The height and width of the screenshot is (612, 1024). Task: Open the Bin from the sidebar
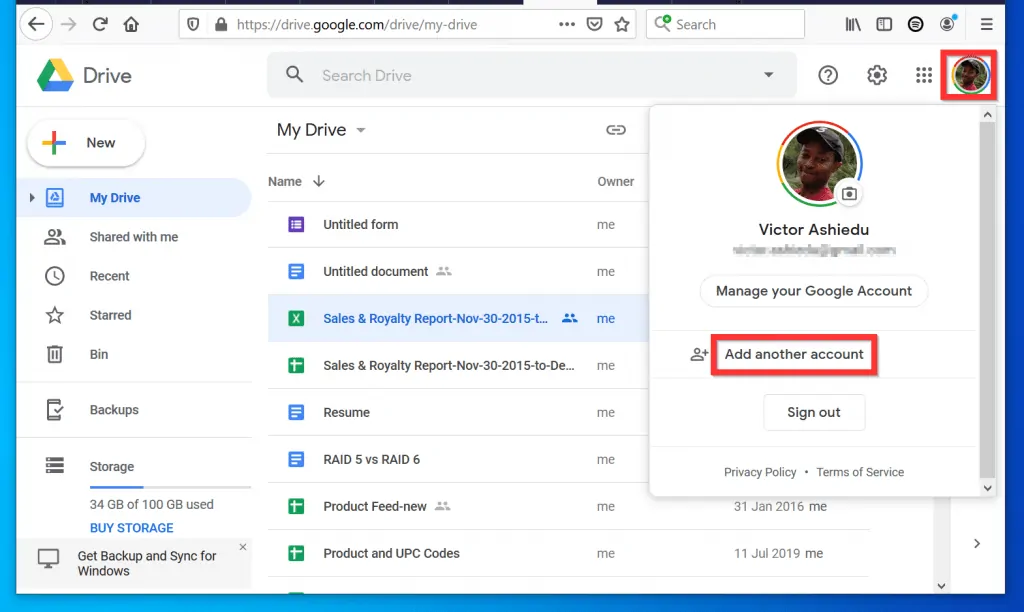tap(100, 354)
